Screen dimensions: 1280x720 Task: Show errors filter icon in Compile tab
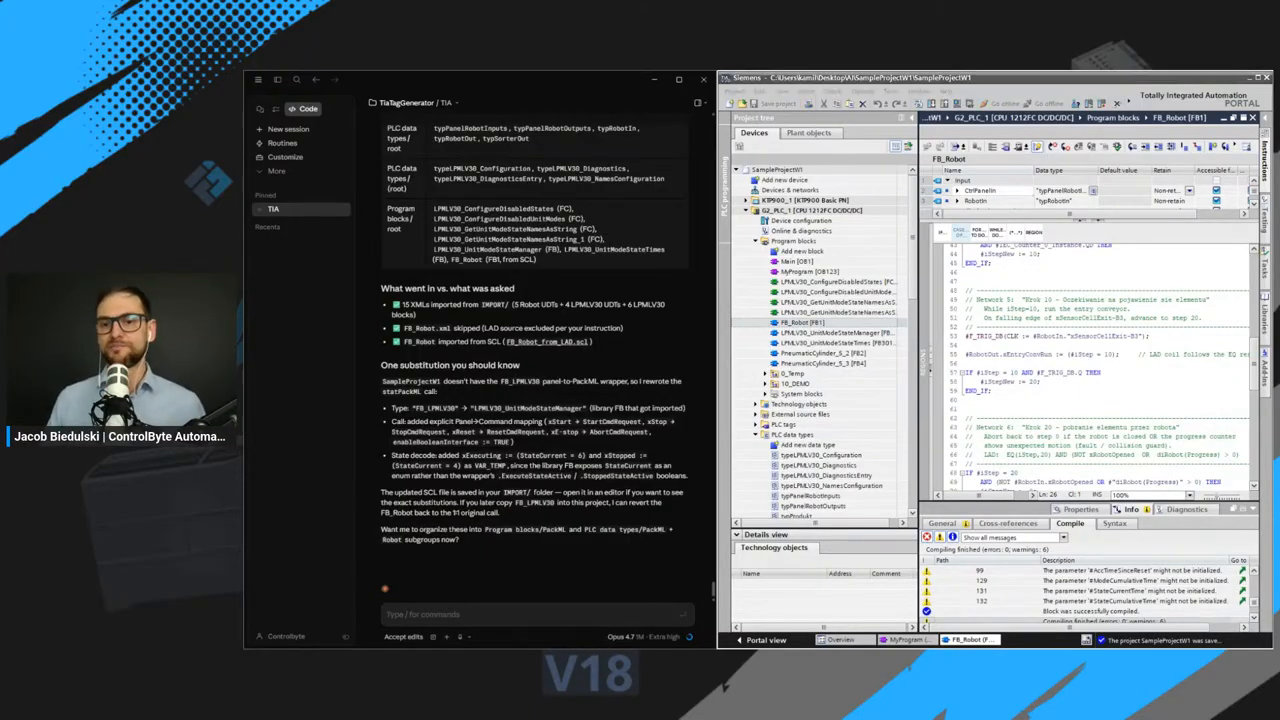point(927,537)
